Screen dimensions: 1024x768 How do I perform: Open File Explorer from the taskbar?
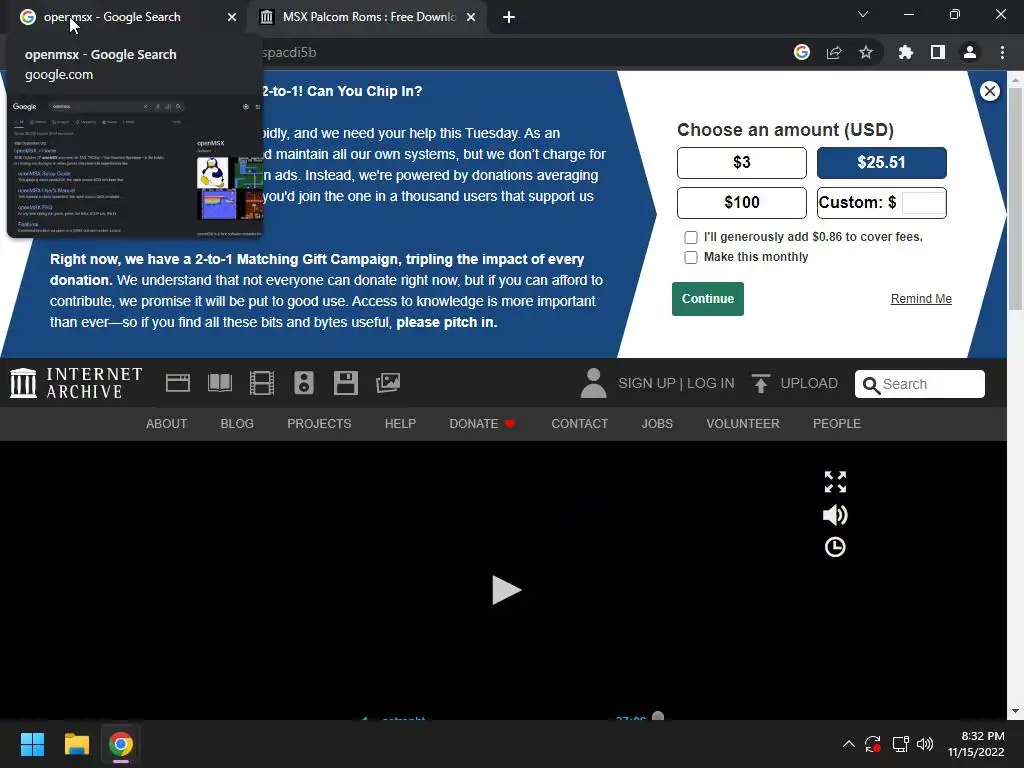(76, 744)
